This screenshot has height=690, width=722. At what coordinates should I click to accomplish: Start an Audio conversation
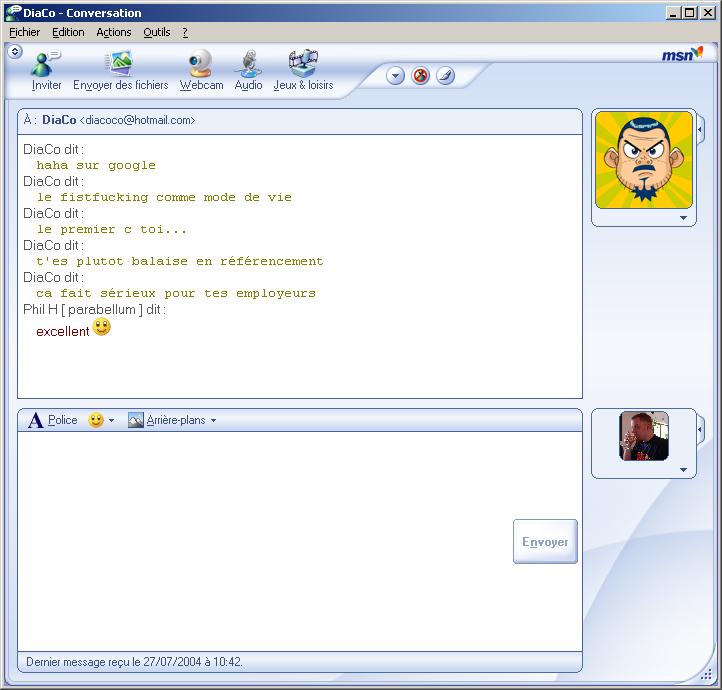(249, 70)
